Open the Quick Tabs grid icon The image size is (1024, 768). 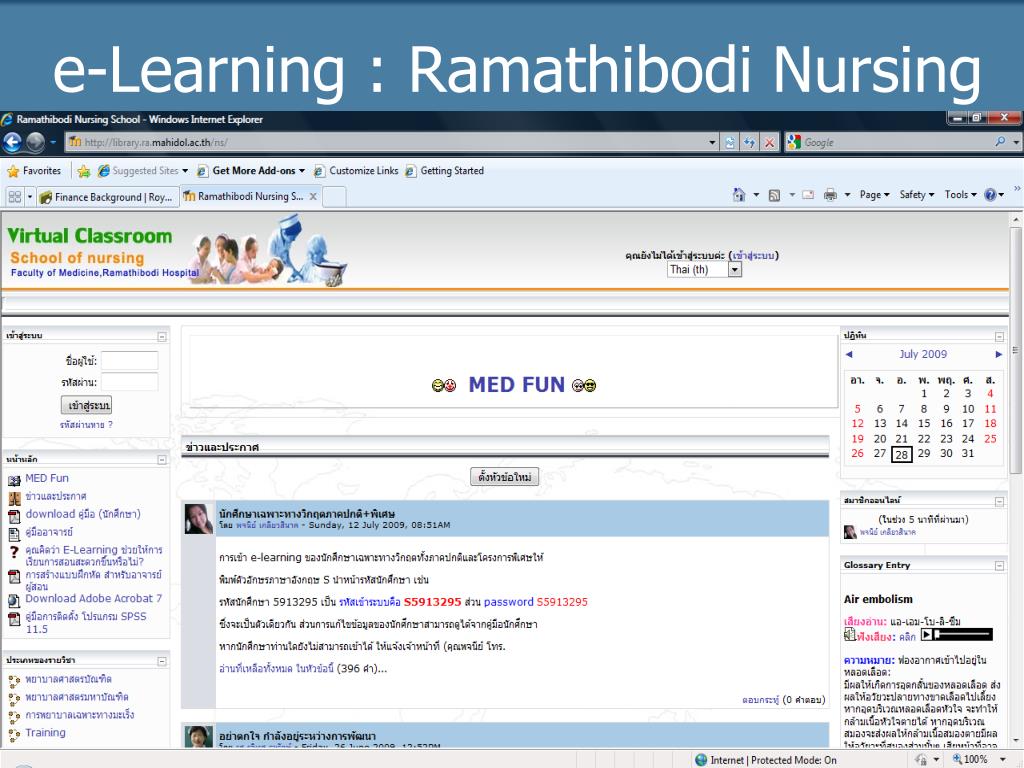point(14,197)
